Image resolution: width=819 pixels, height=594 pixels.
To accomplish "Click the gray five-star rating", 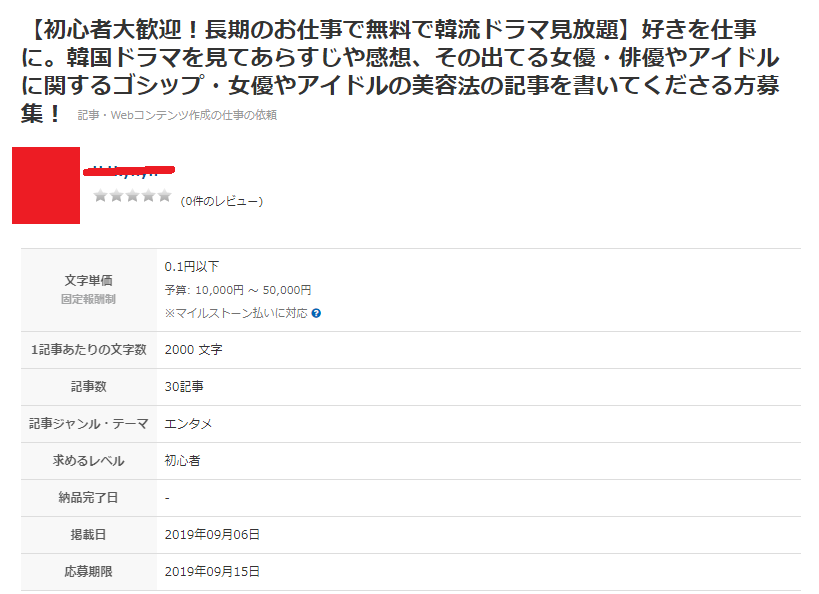I will (132, 196).
